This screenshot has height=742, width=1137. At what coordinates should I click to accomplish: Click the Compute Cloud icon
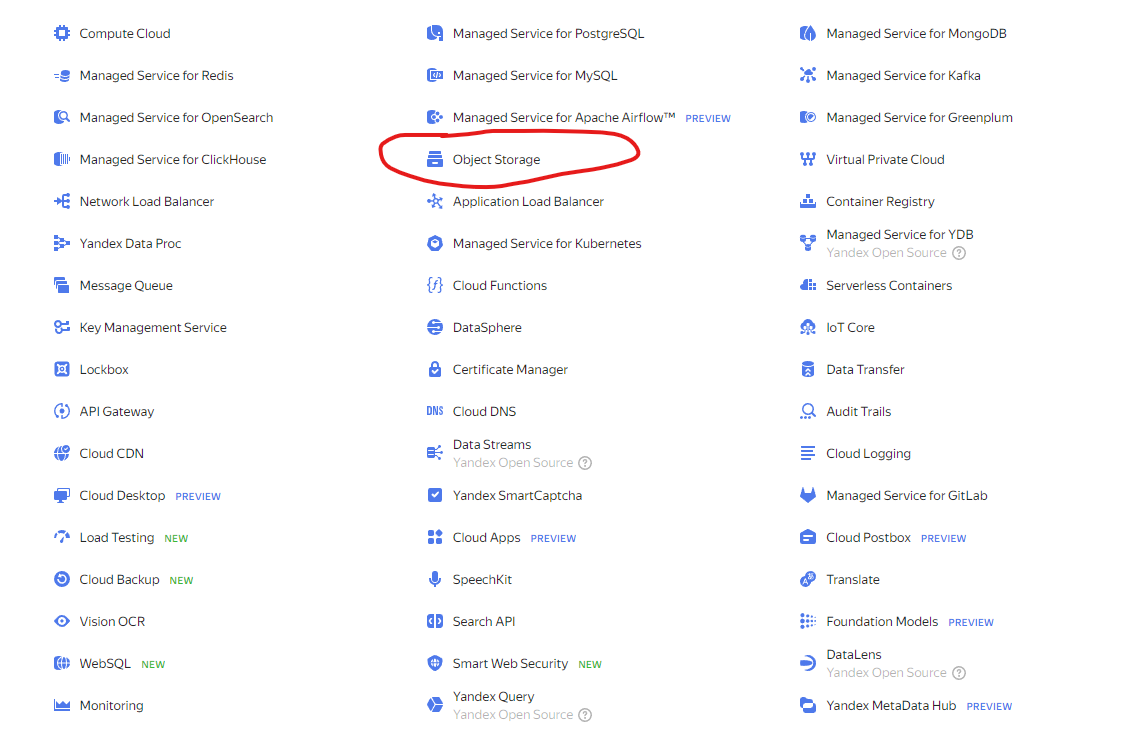point(62,33)
